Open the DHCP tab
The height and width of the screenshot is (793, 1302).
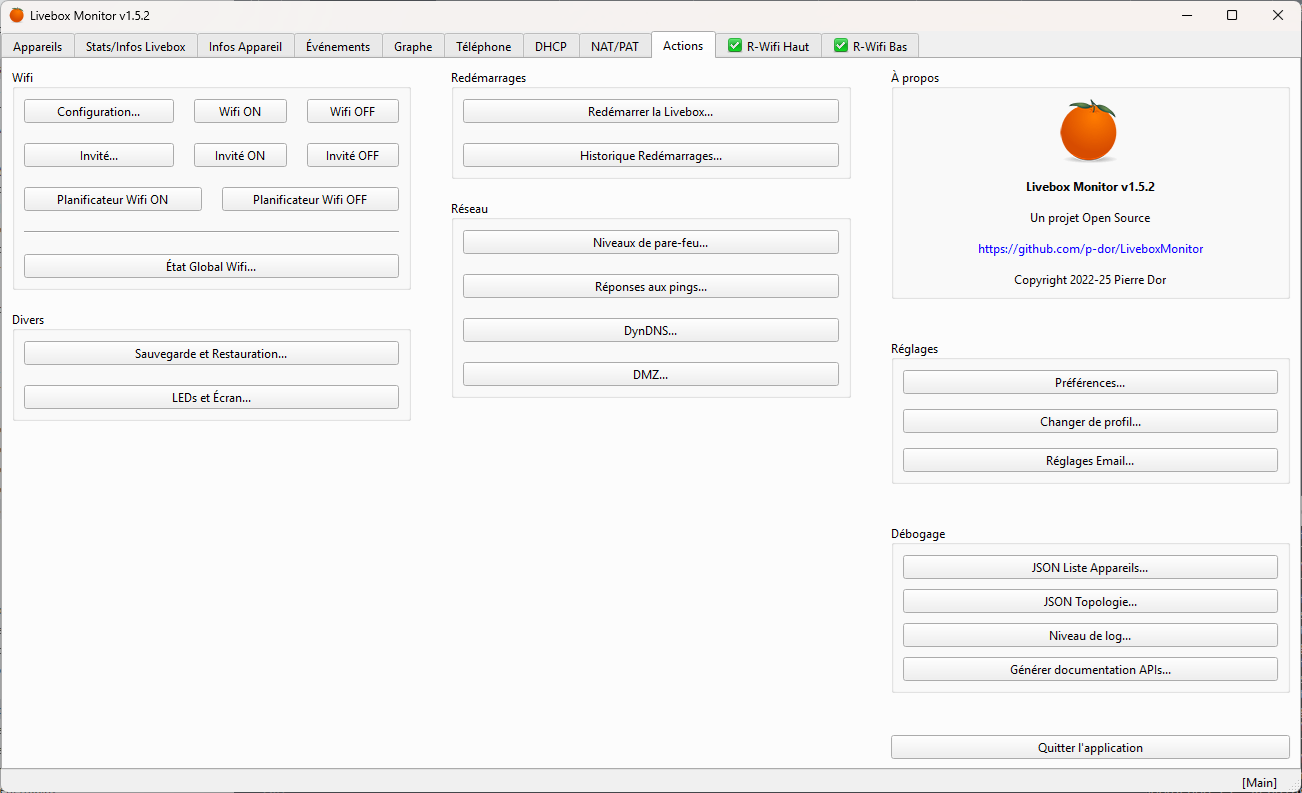click(551, 46)
